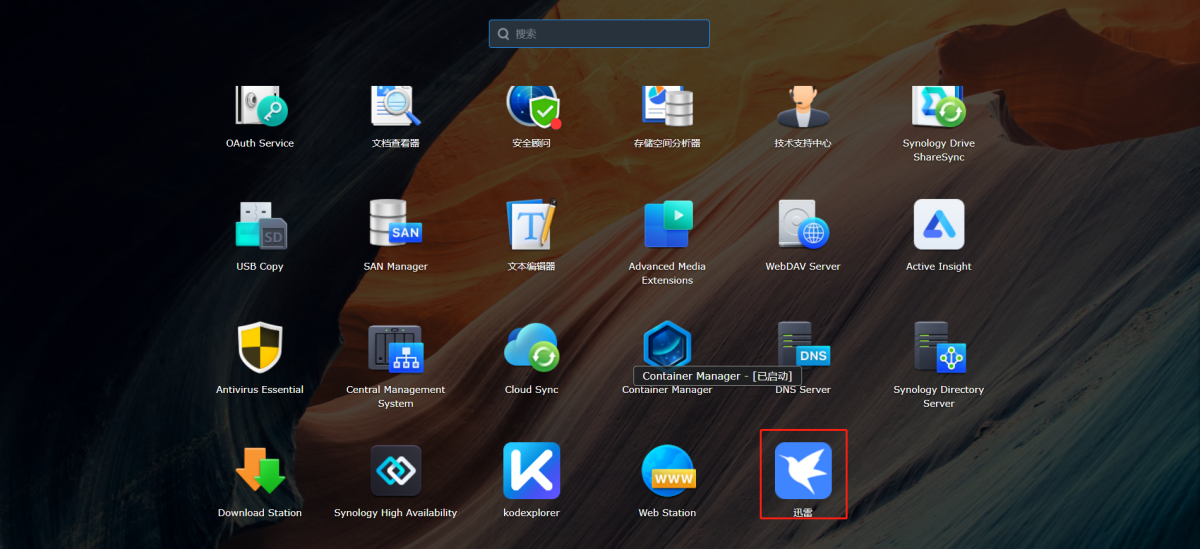Viewport: 1200px width, 549px height.
Task: Open the OAuth Service app
Action: pyautogui.click(x=260, y=106)
